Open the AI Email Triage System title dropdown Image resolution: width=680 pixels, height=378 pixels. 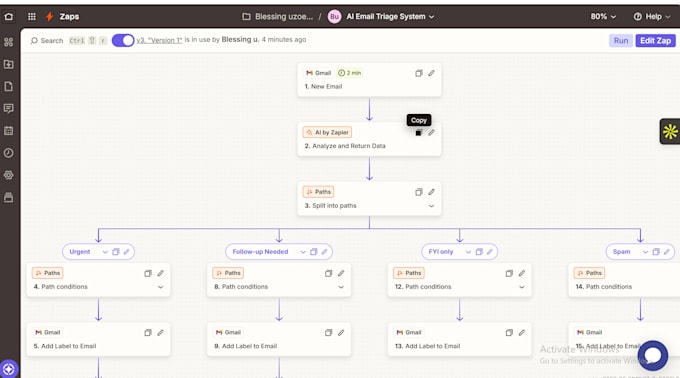pos(390,16)
